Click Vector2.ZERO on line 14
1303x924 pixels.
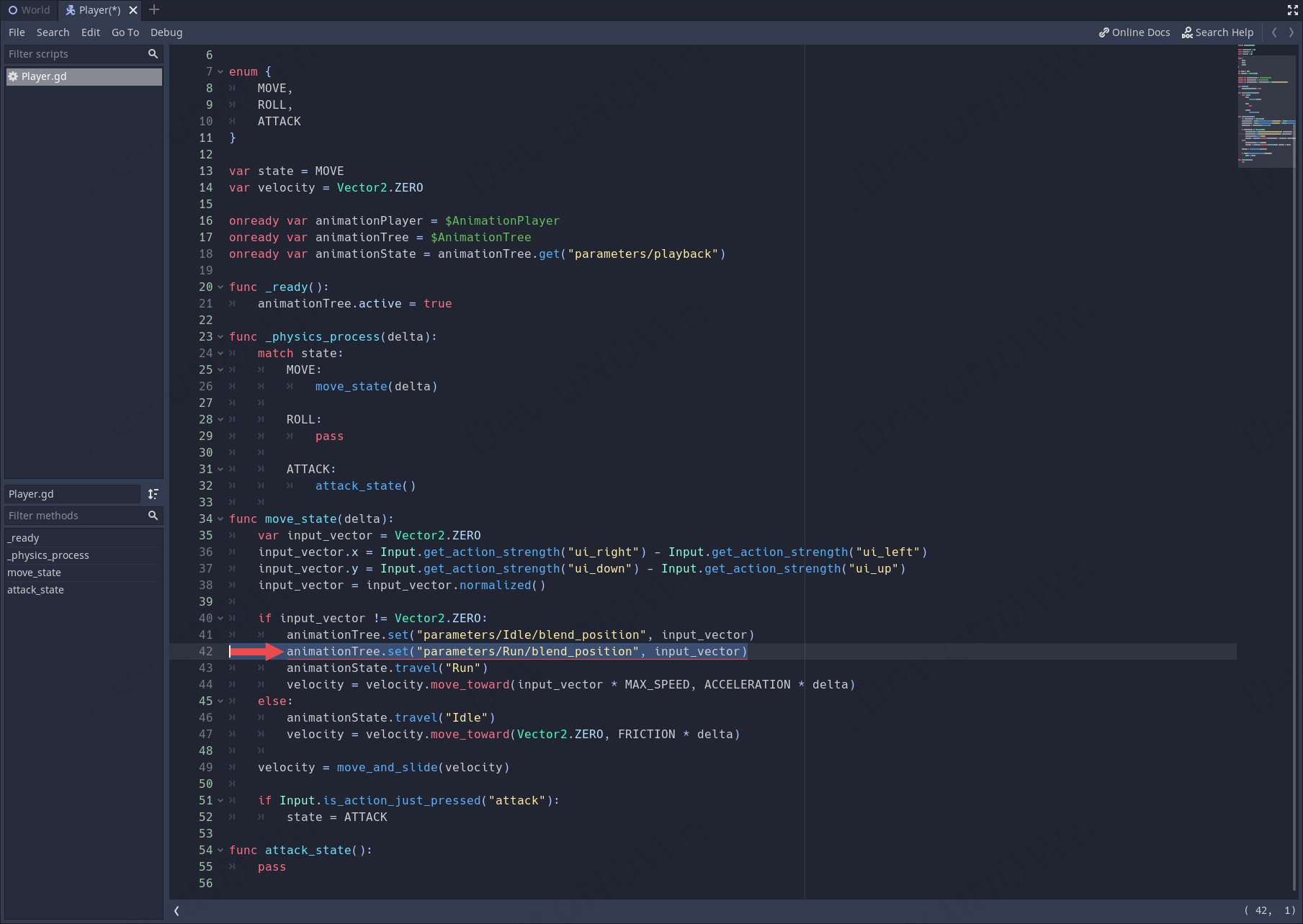point(380,188)
